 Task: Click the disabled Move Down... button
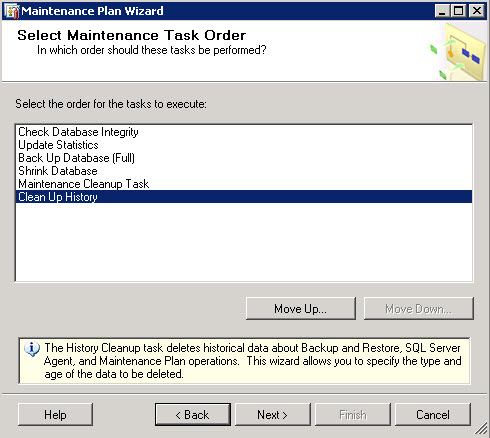click(x=419, y=309)
